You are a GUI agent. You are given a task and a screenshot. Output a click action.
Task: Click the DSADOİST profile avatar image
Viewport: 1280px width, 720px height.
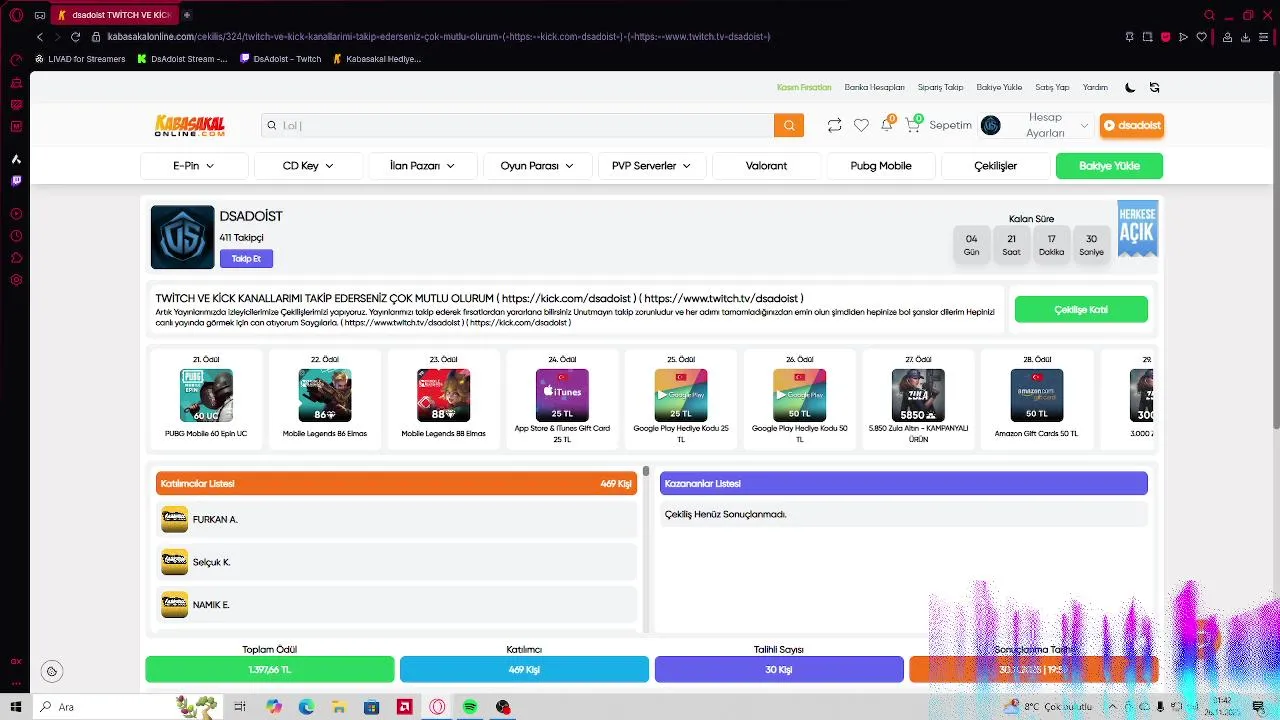182,237
